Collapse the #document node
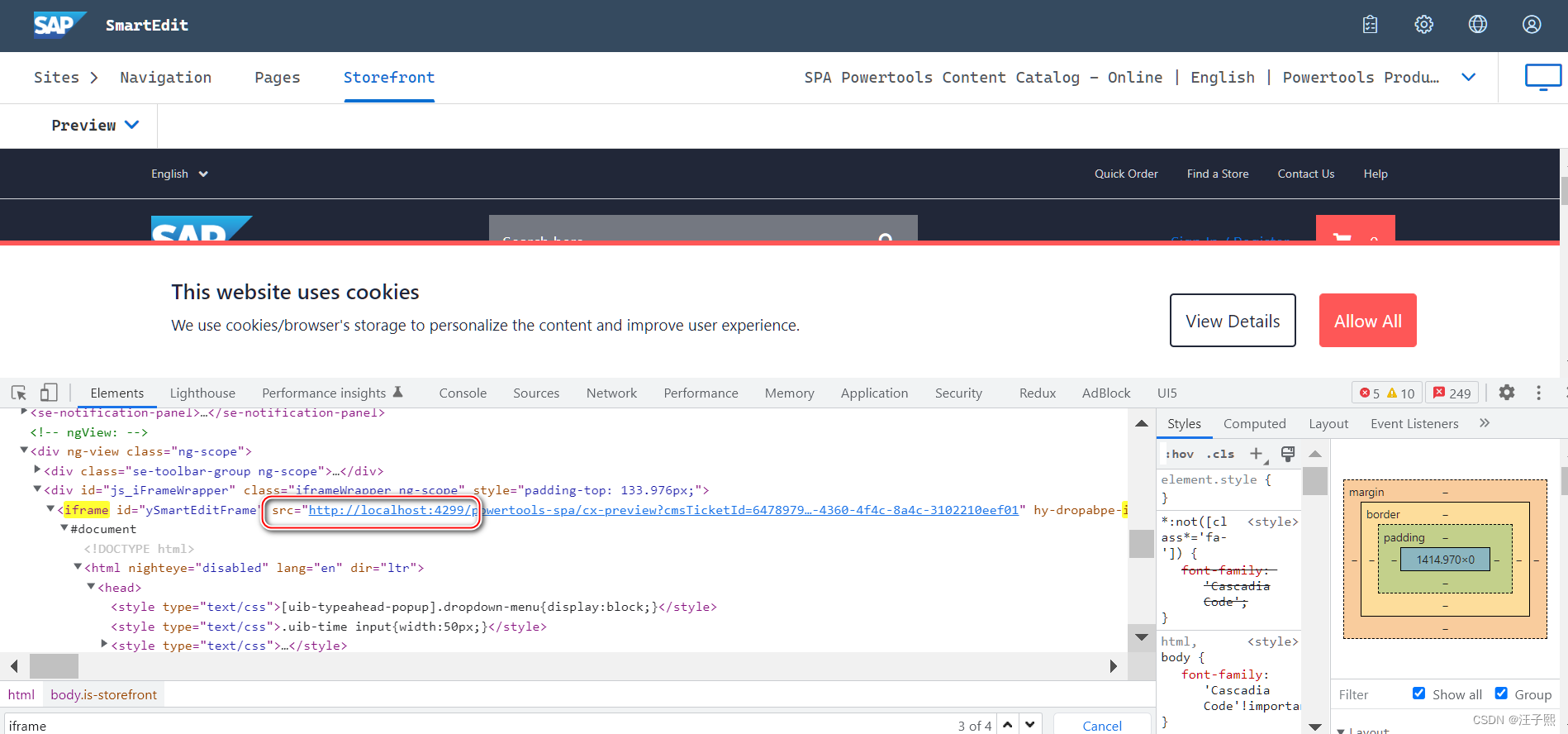1568x734 pixels. point(64,528)
